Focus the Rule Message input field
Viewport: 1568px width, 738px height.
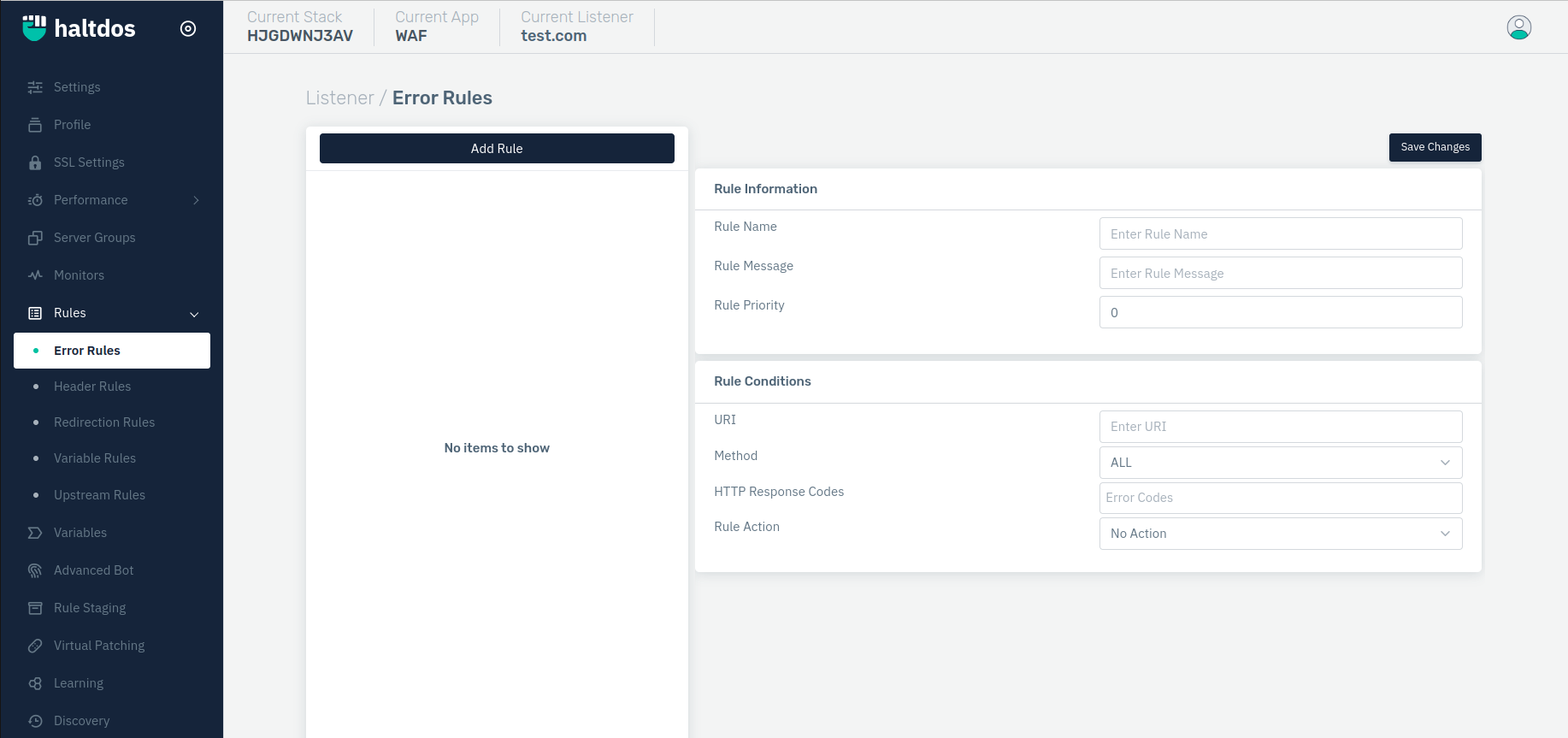(1281, 273)
